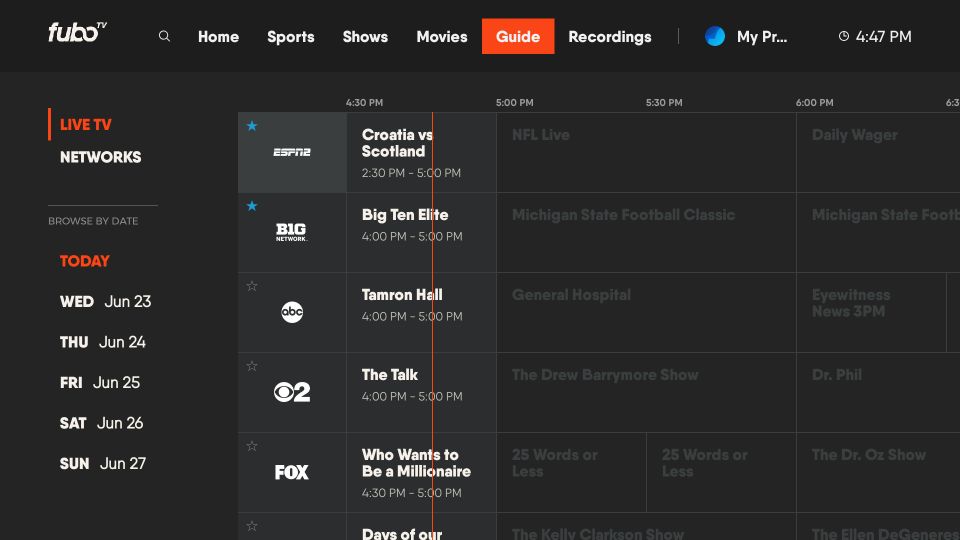
Task: Open the Recordings tab
Action: [x=610, y=37]
